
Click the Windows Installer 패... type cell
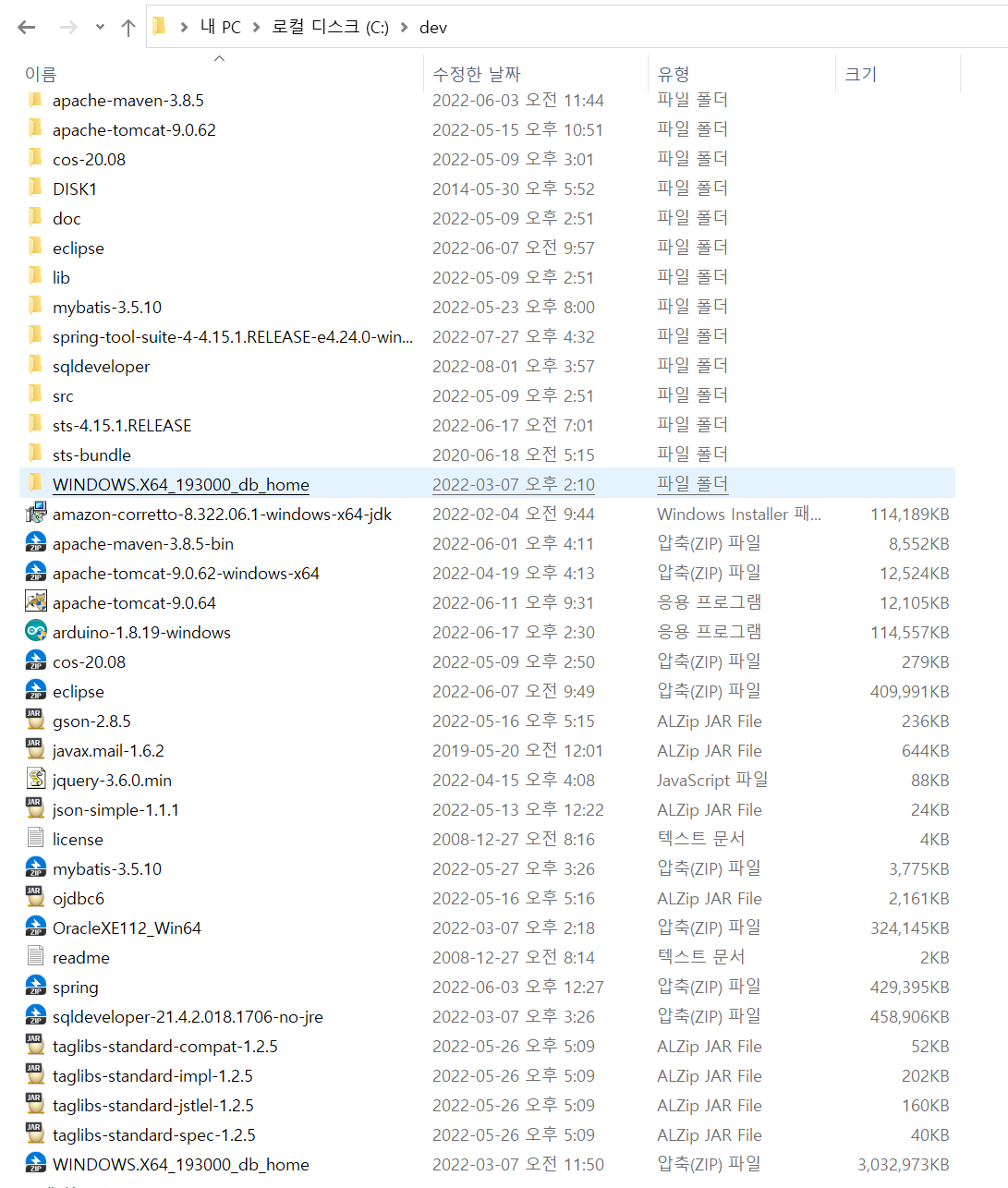point(739,515)
